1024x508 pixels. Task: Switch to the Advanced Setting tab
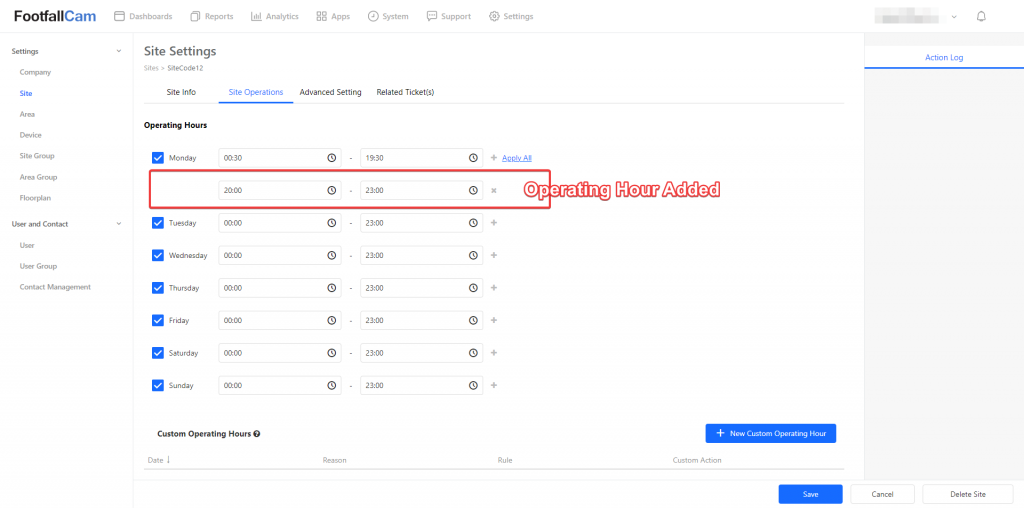coord(330,92)
